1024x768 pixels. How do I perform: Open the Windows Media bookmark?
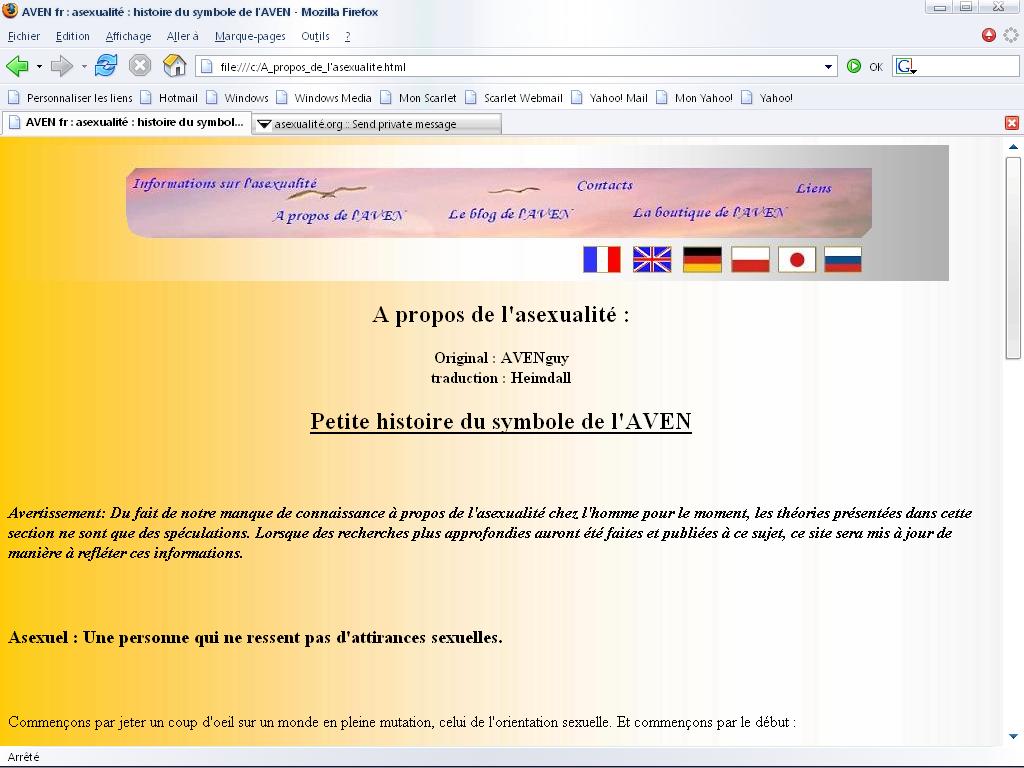coord(324,98)
